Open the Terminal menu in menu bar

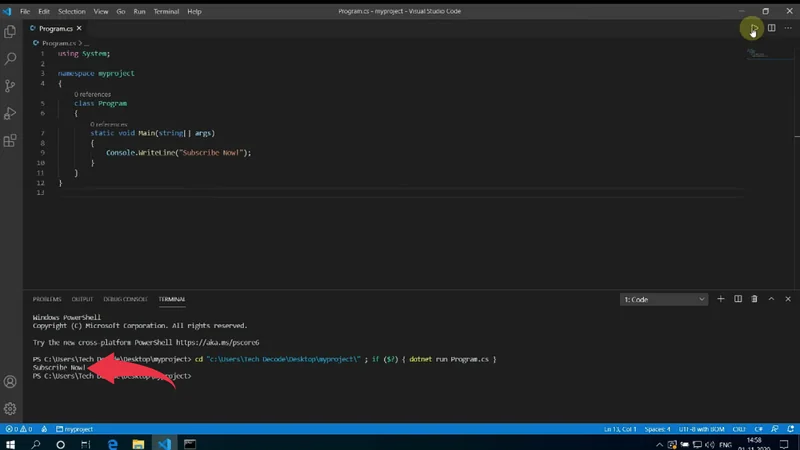point(166,11)
